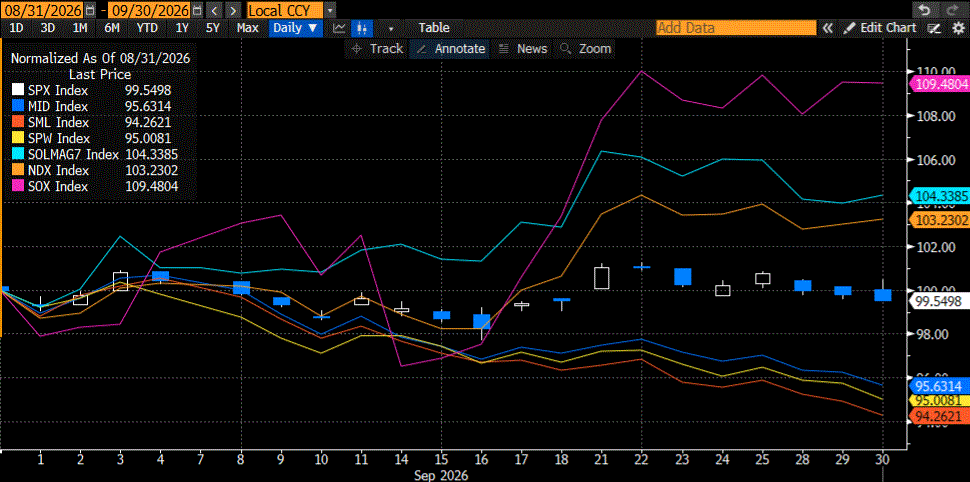
Task: Click the Undo arrow icon
Action: coord(924,10)
